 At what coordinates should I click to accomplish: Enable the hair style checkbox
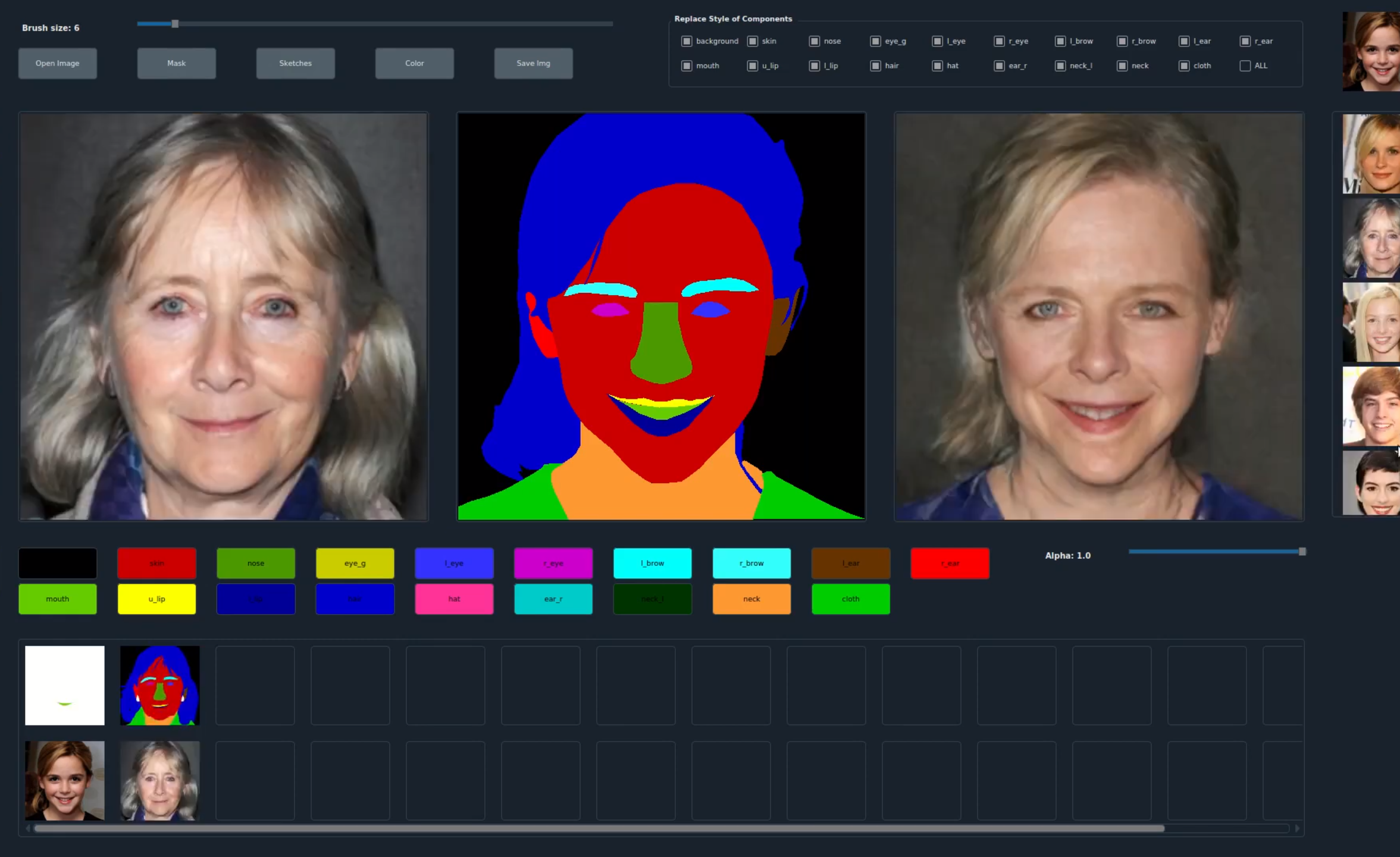pos(875,65)
